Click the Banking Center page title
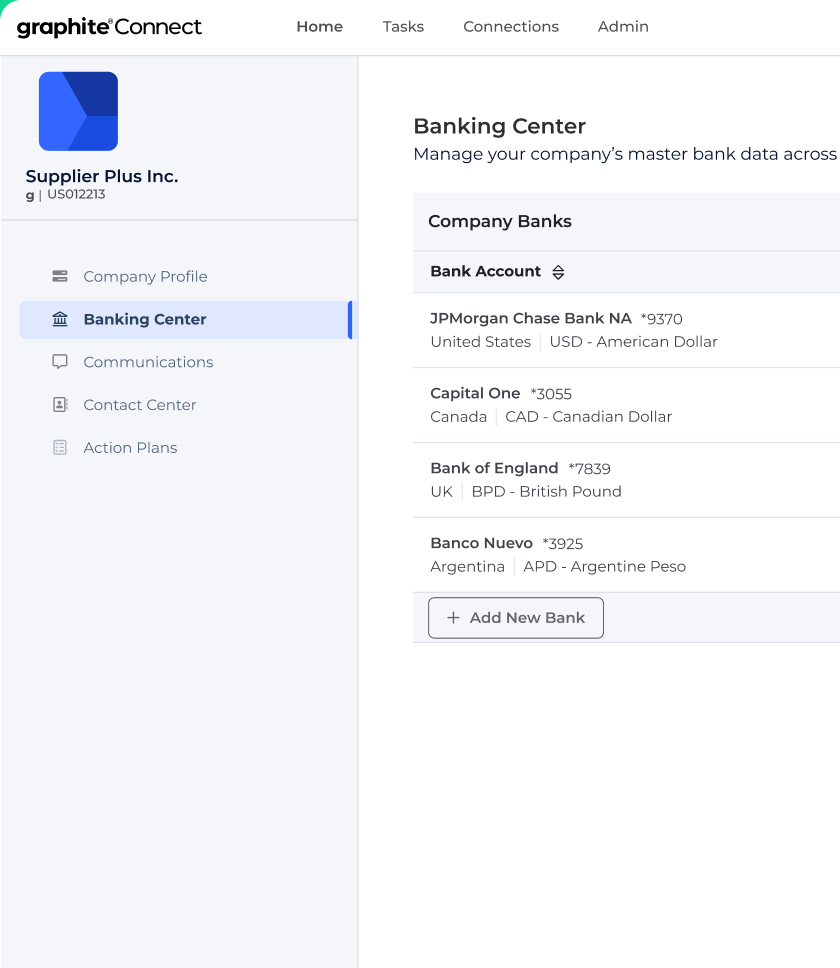This screenshot has height=968, width=840. (499, 126)
